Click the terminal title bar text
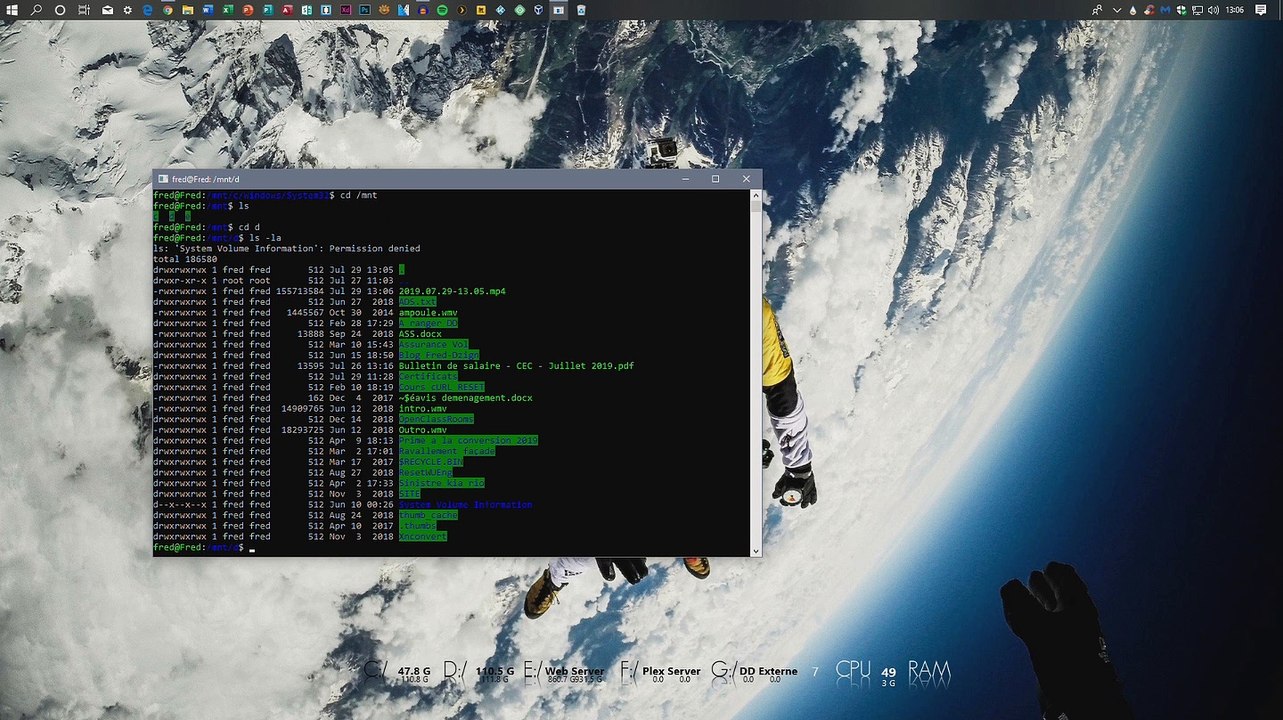 tap(204, 179)
